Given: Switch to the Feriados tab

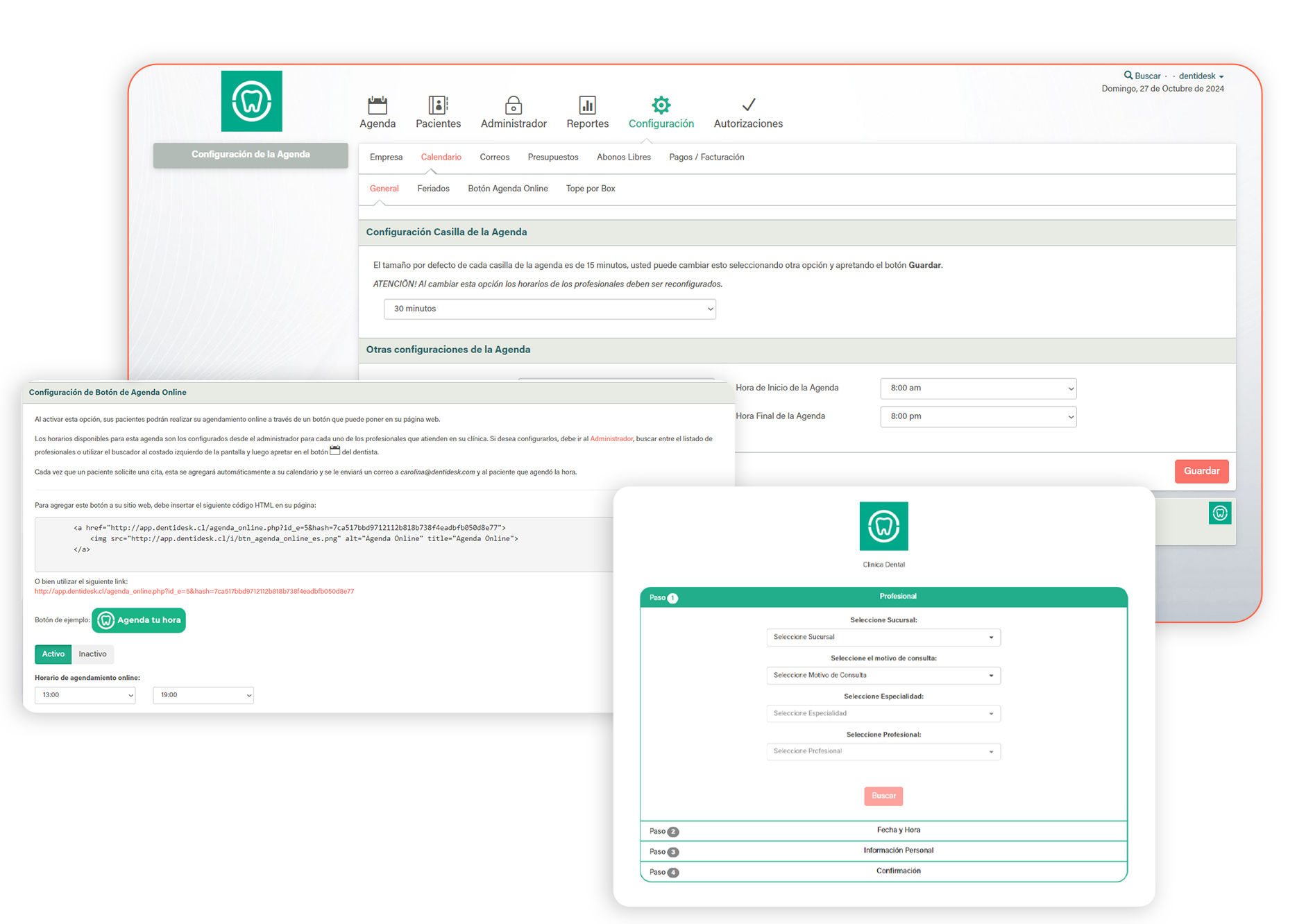Looking at the screenshot, I should point(433,189).
